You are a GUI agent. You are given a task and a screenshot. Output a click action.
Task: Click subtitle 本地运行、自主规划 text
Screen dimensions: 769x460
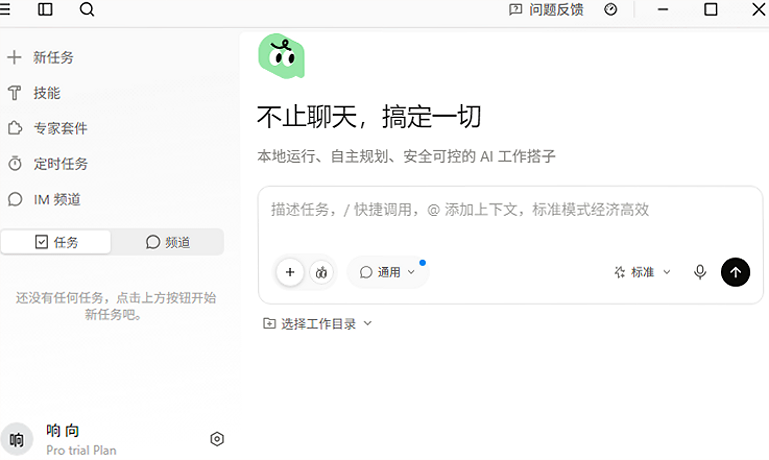tap(406, 156)
